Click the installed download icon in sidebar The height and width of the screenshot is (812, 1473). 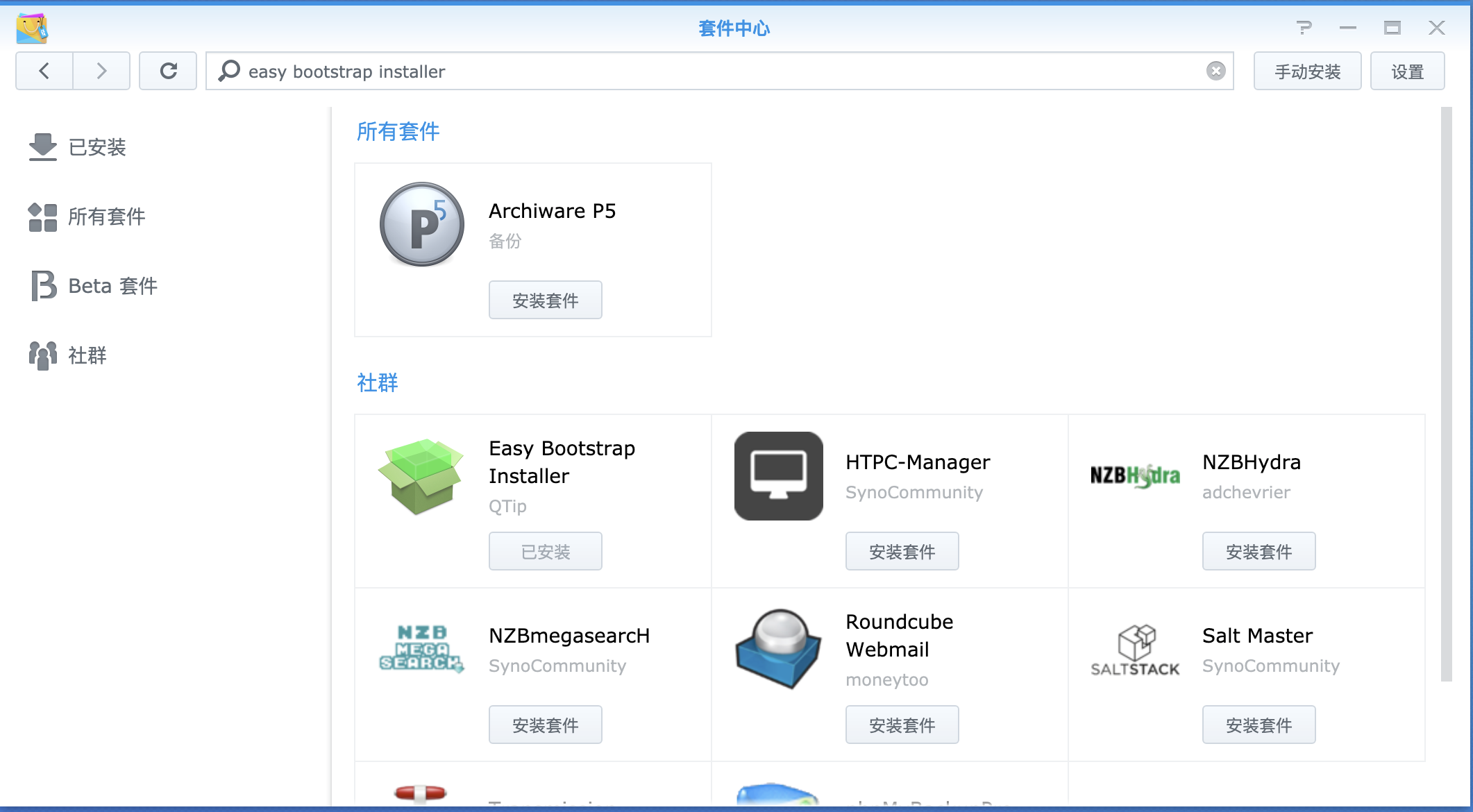tap(43, 147)
